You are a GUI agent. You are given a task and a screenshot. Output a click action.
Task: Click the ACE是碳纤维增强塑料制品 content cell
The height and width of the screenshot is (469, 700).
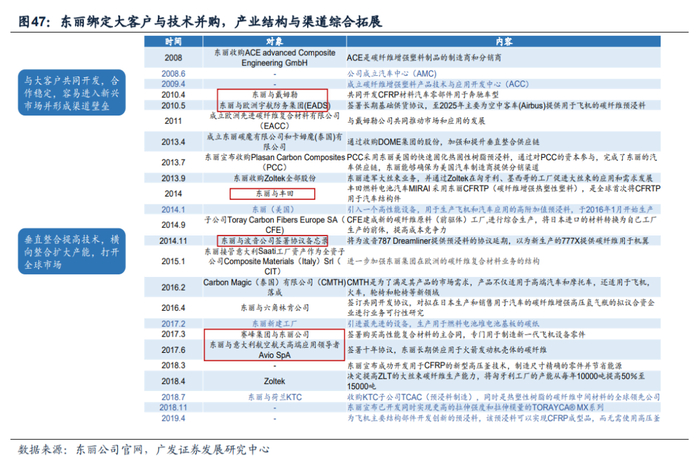pyautogui.click(x=504, y=58)
